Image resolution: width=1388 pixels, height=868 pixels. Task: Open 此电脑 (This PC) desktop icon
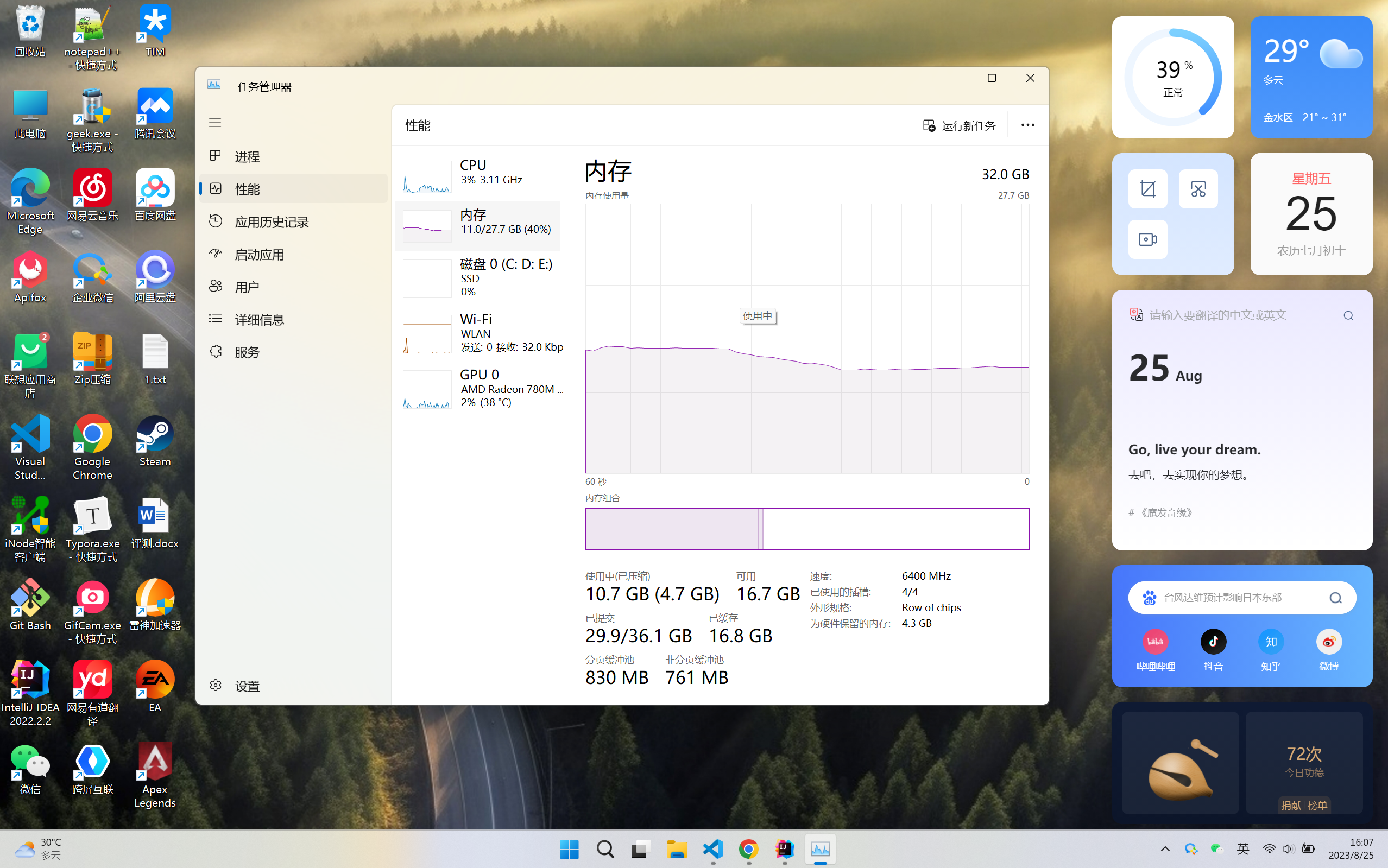pyautogui.click(x=30, y=113)
